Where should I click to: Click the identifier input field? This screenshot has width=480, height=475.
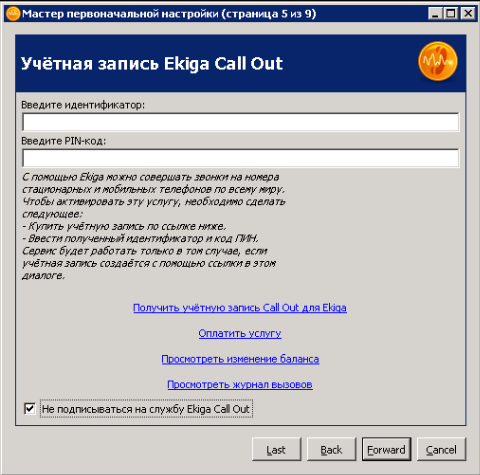(x=240, y=122)
